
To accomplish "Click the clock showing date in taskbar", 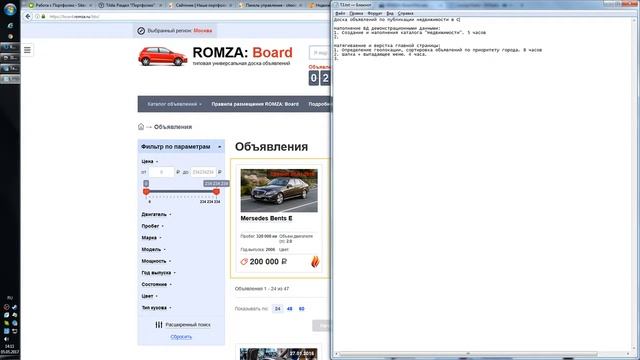I will 9,349.
